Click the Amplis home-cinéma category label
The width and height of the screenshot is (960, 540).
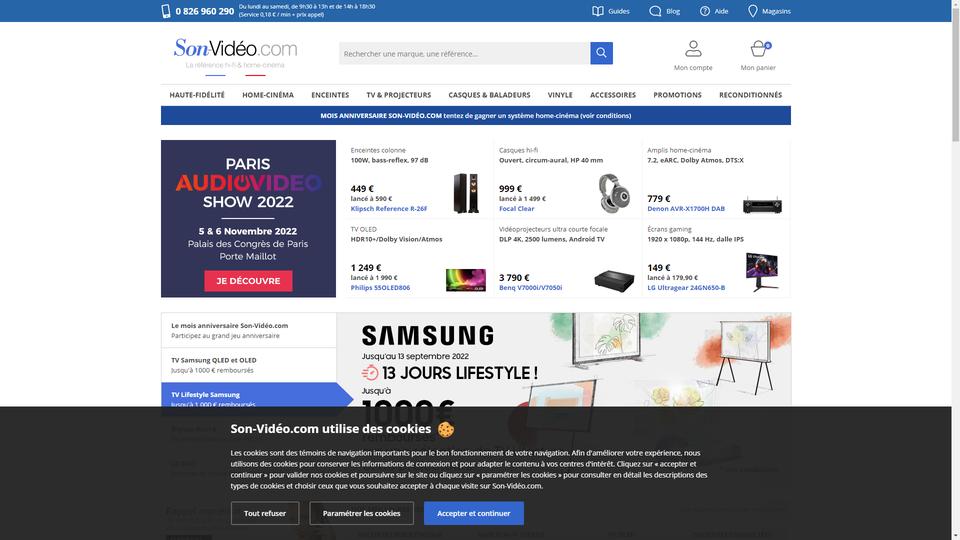tap(679, 150)
